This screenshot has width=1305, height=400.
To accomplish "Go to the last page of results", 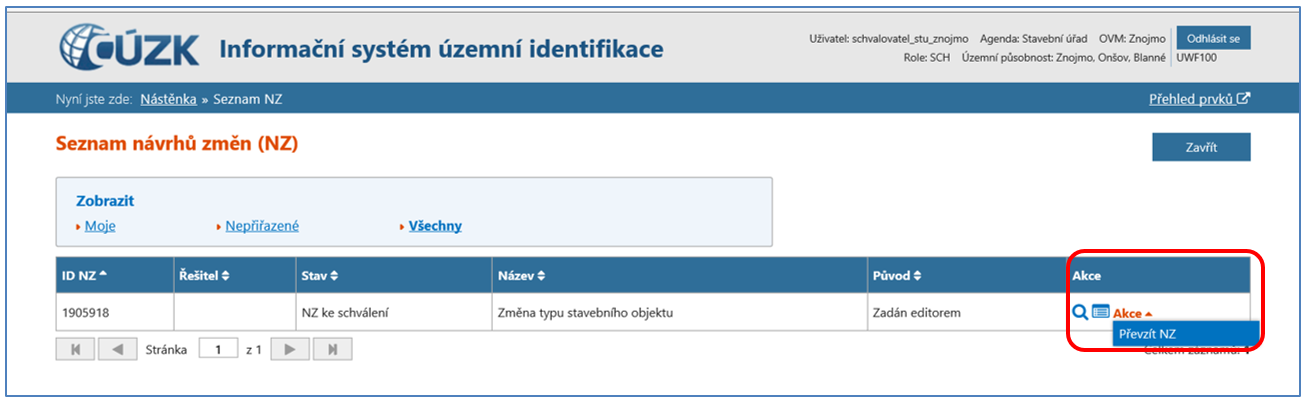I will click(x=332, y=349).
